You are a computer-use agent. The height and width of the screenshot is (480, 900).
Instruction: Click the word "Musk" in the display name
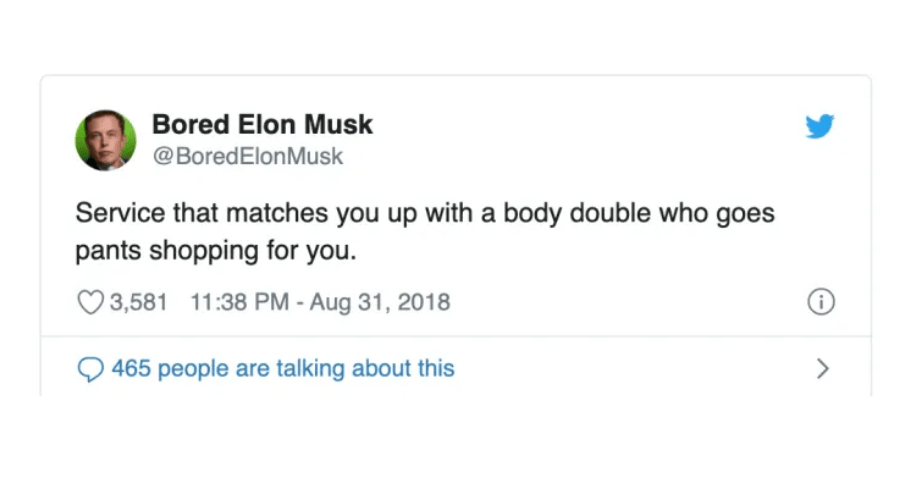pos(338,125)
